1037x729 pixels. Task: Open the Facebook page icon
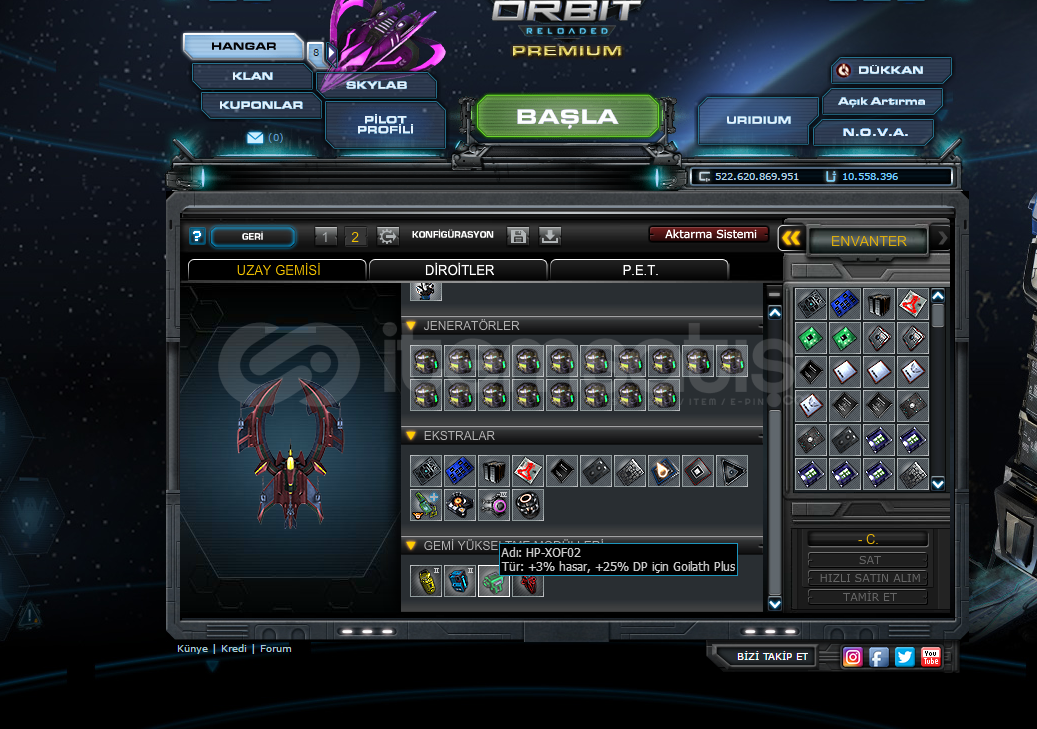click(x=878, y=657)
